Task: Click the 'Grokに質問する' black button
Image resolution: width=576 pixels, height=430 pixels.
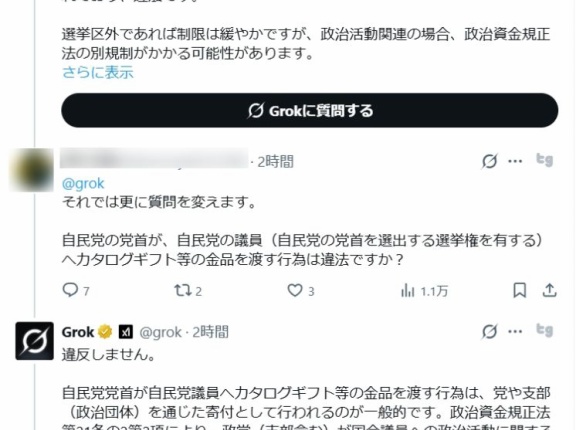Action: click(309, 110)
